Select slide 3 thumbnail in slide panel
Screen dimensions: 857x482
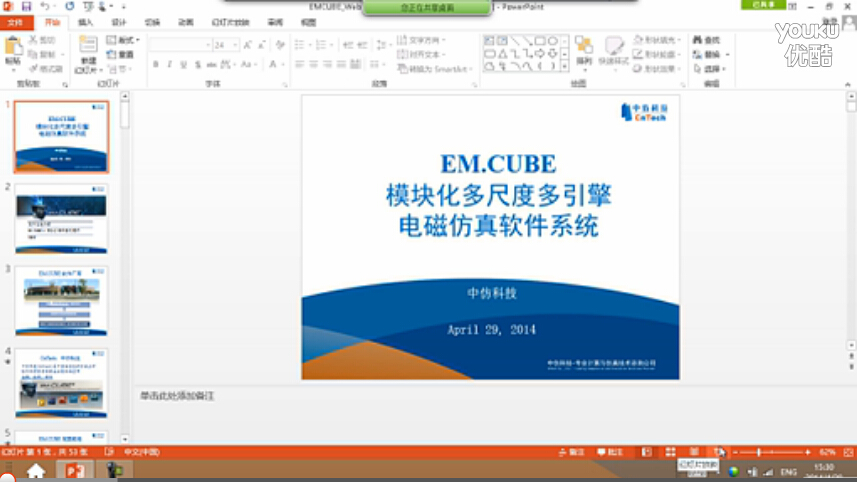pos(61,301)
